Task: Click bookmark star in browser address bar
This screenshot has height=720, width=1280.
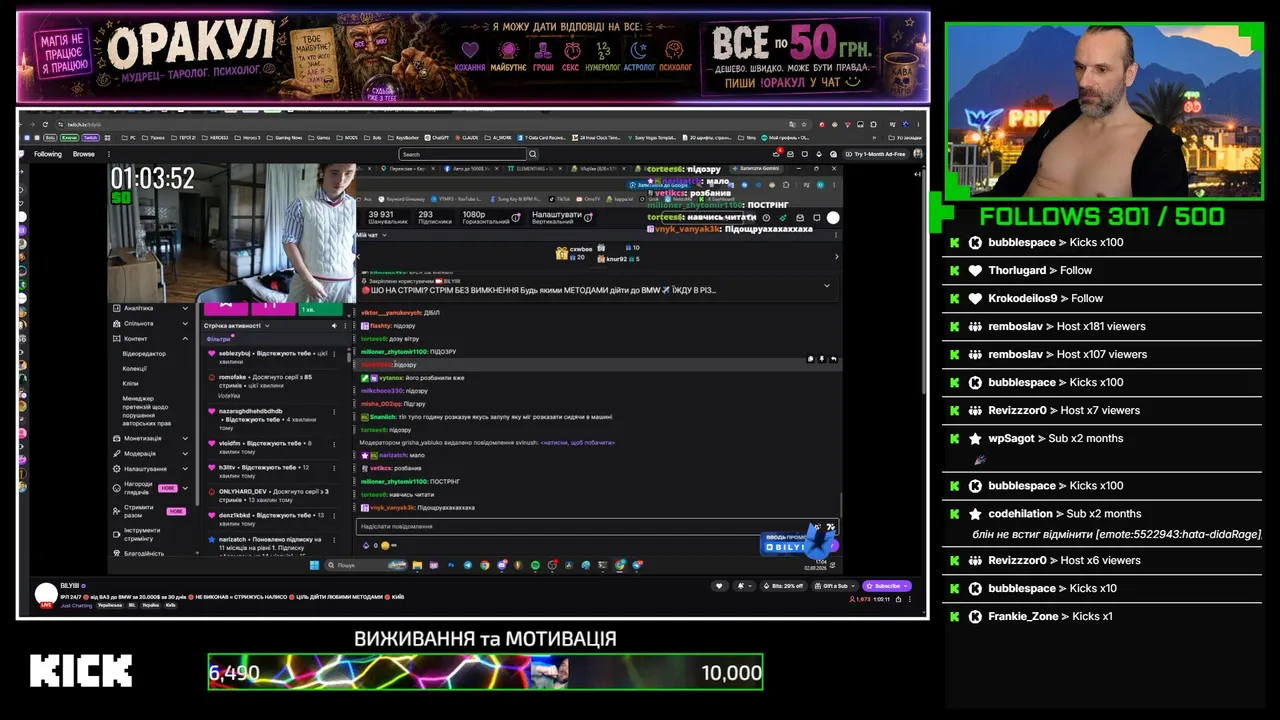Action: pos(806,124)
